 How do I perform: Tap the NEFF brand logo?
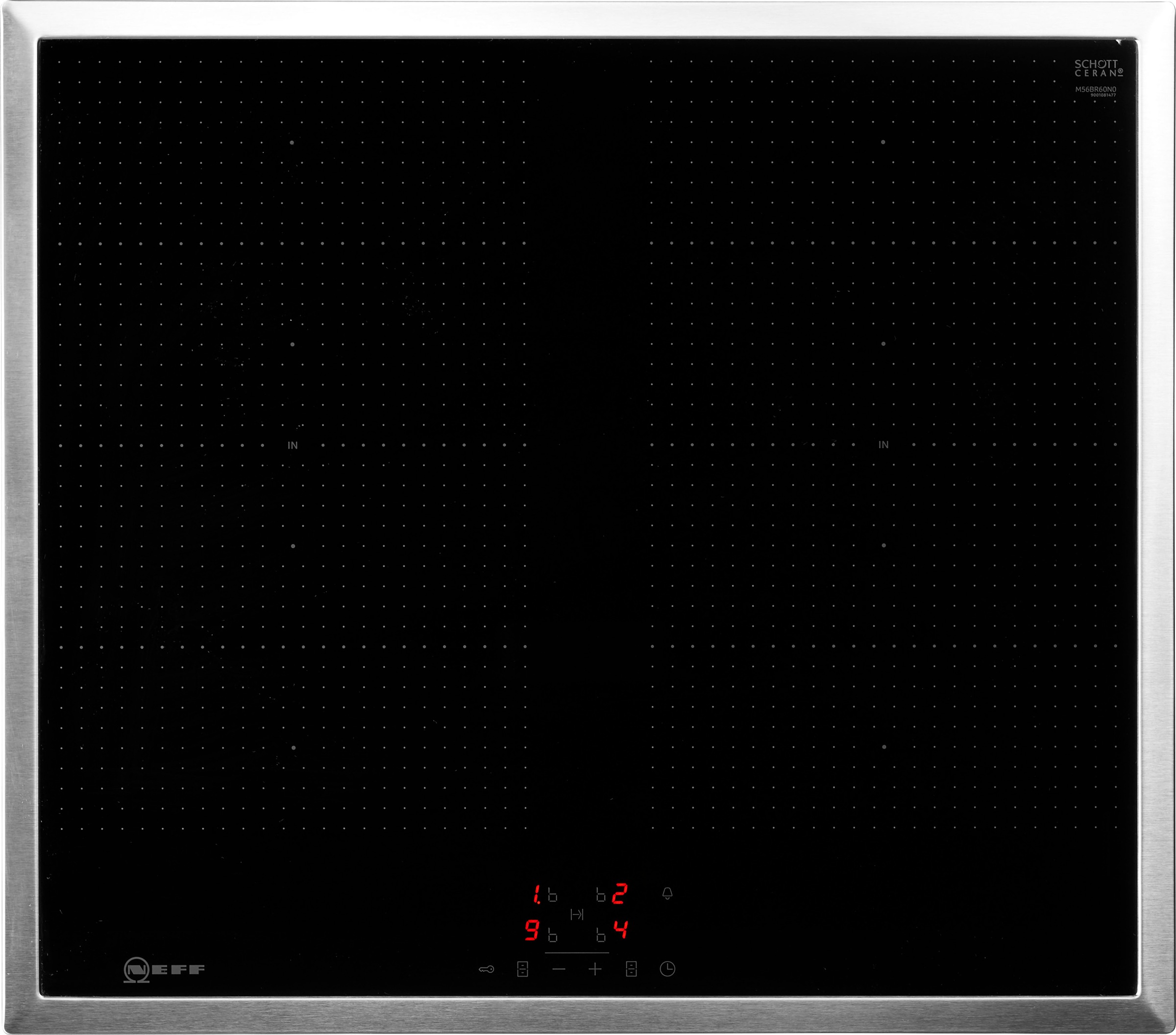(164, 969)
